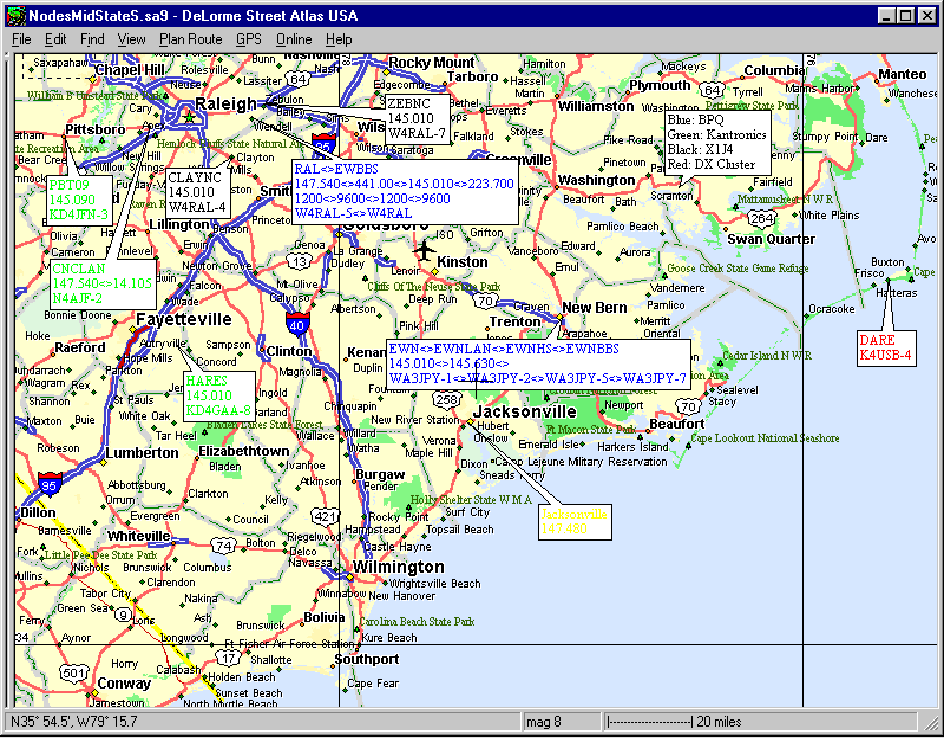Select the yellow Jacksonville 147.480 label box

[x=575, y=522]
